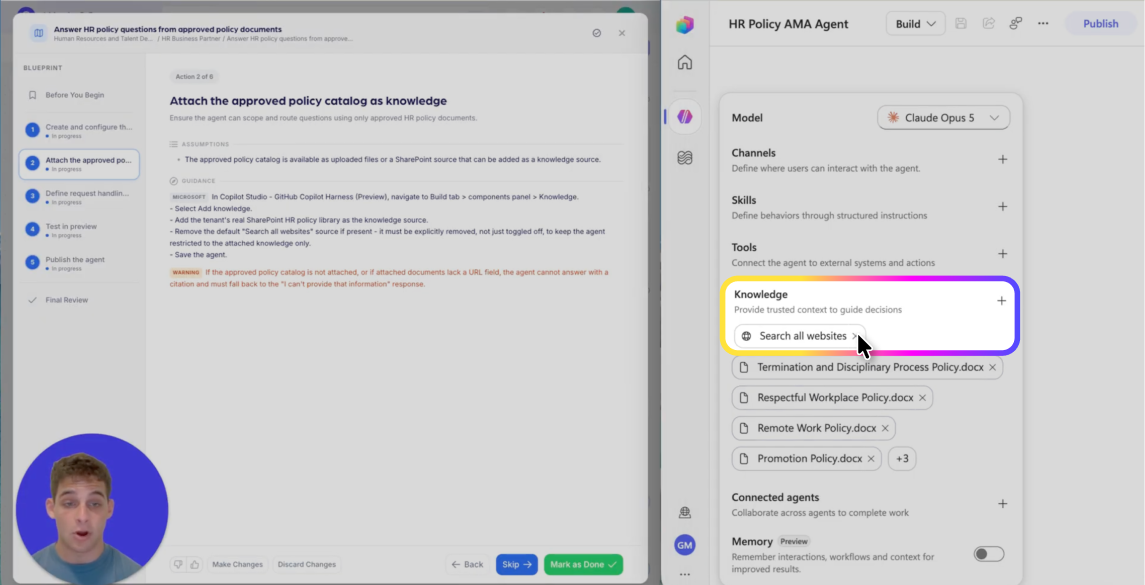Image resolution: width=1145 pixels, height=585 pixels.
Task: Add a Connected agent with plus icon
Action: pos(1003,504)
